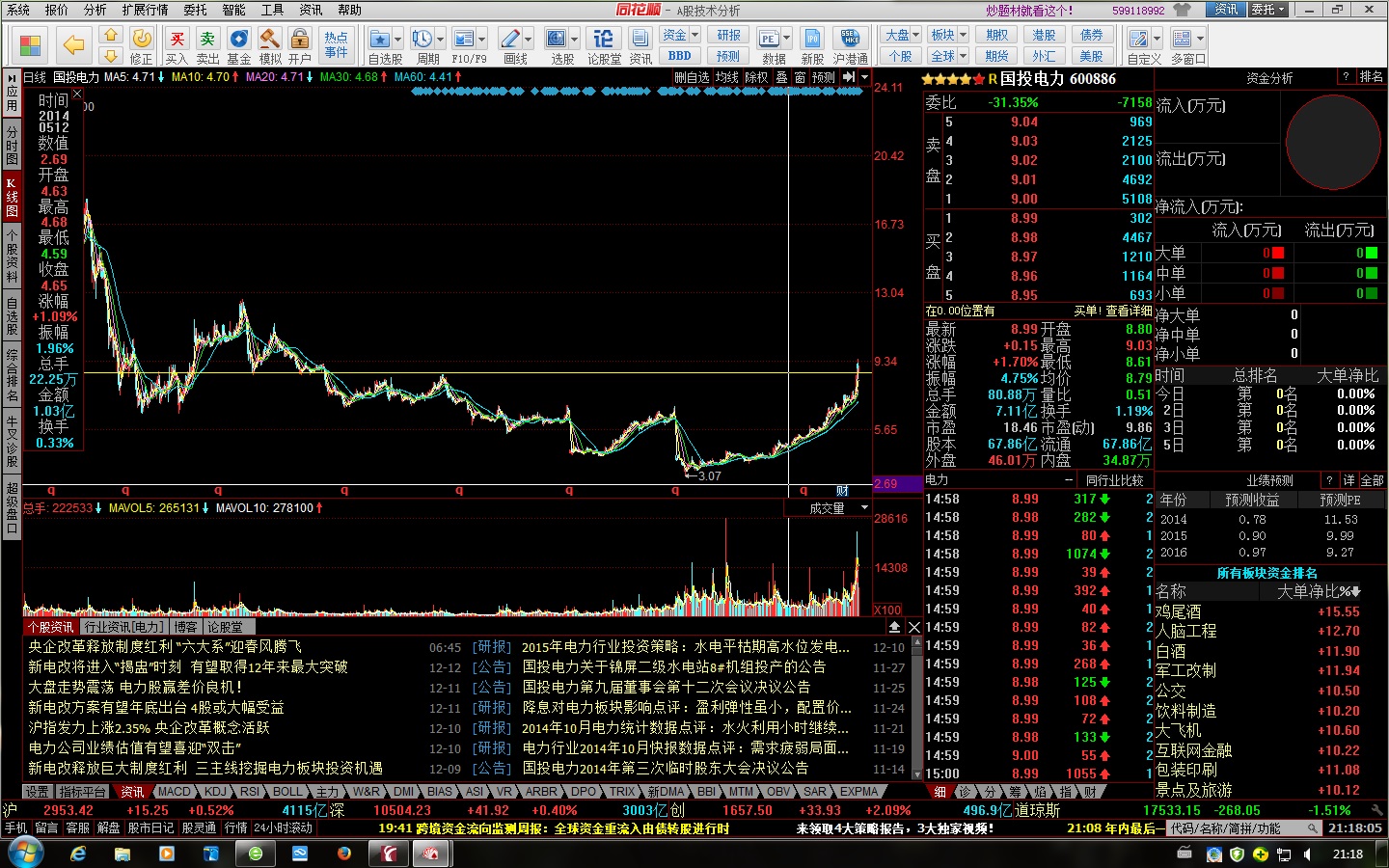Open Firefox from the Windows taskbar
The height and width of the screenshot is (868, 1389).
click(344, 854)
